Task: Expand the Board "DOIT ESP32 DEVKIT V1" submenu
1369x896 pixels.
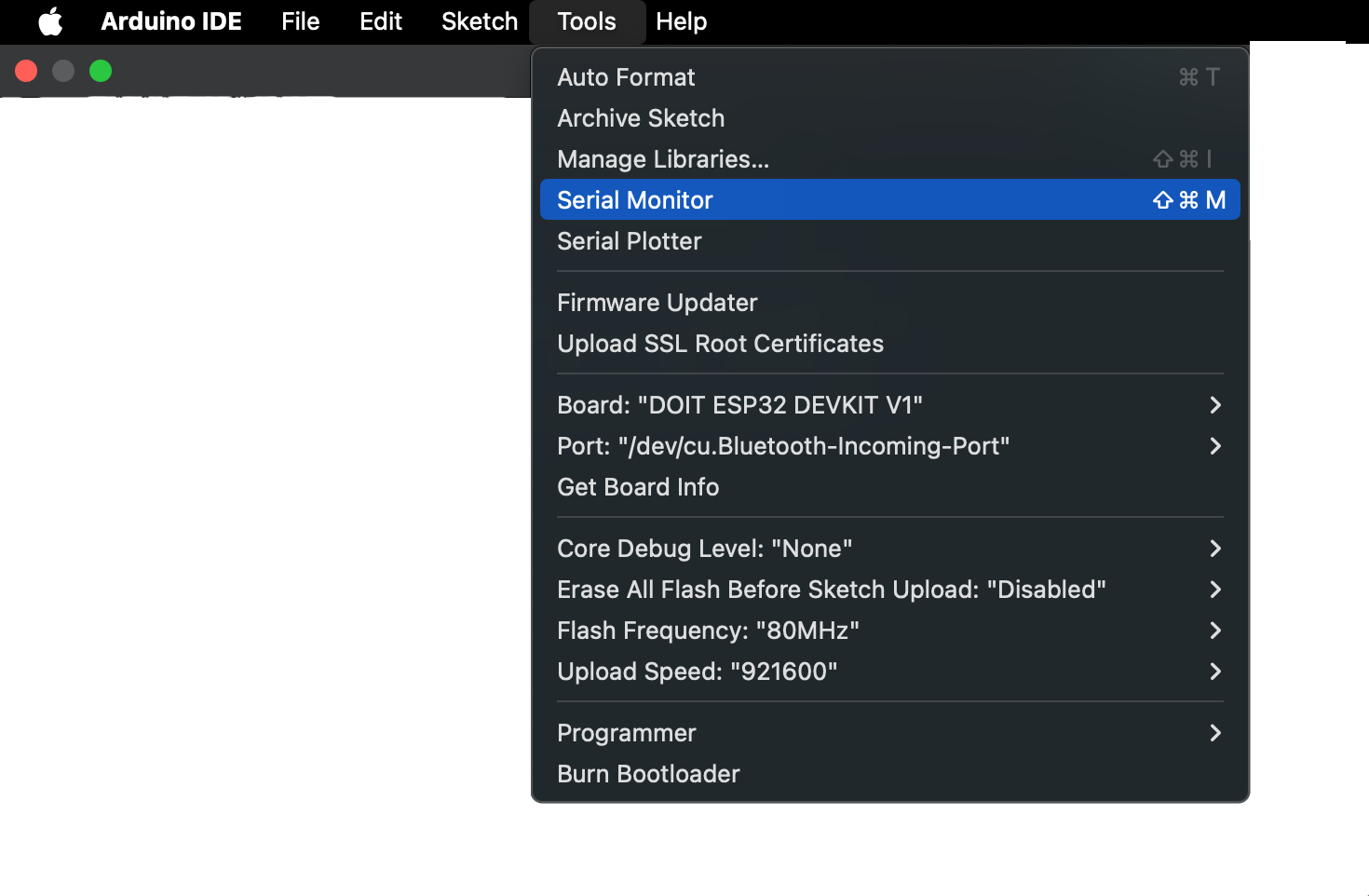Action: click(889, 405)
